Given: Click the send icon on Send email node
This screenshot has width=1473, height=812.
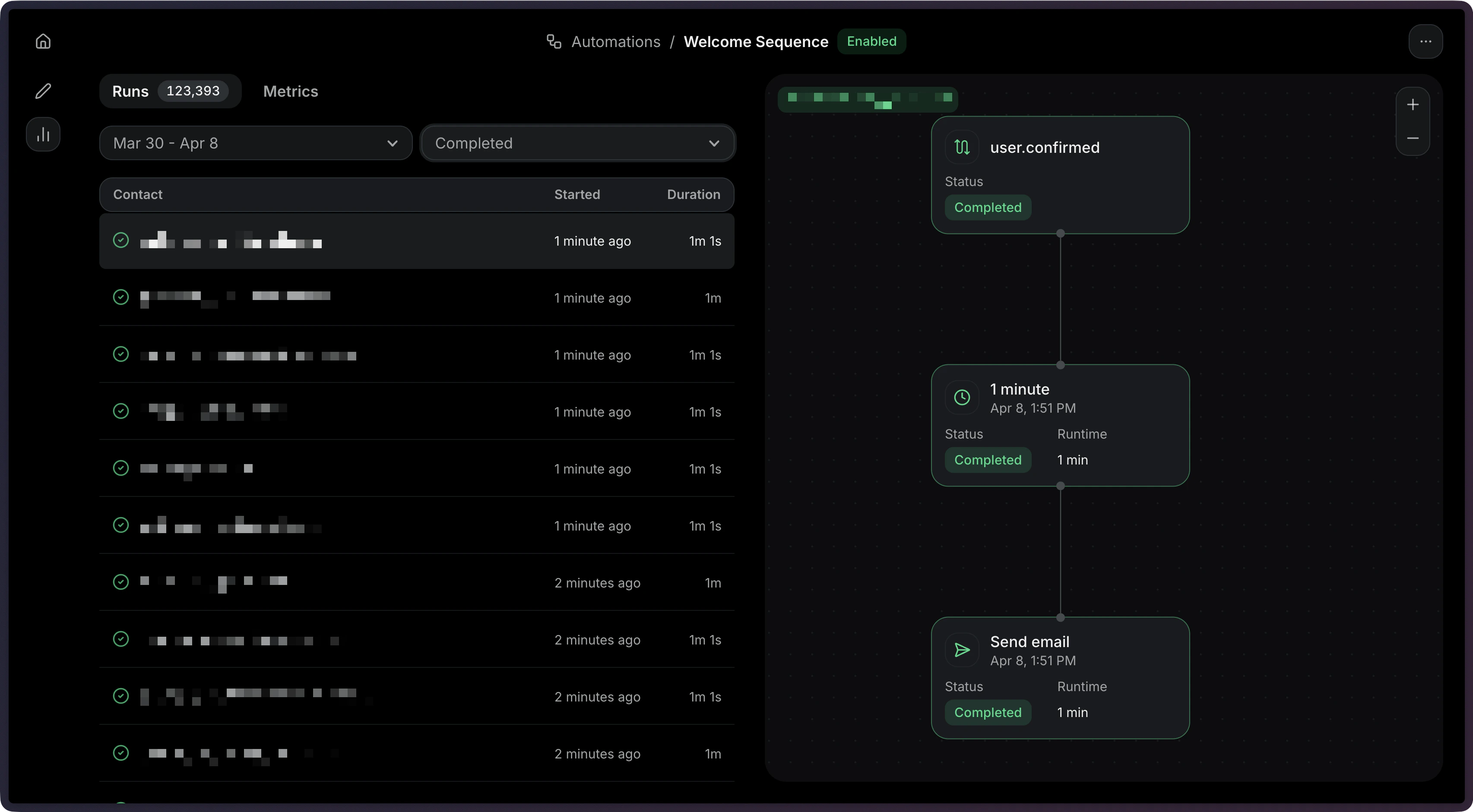Looking at the screenshot, I should 961,650.
